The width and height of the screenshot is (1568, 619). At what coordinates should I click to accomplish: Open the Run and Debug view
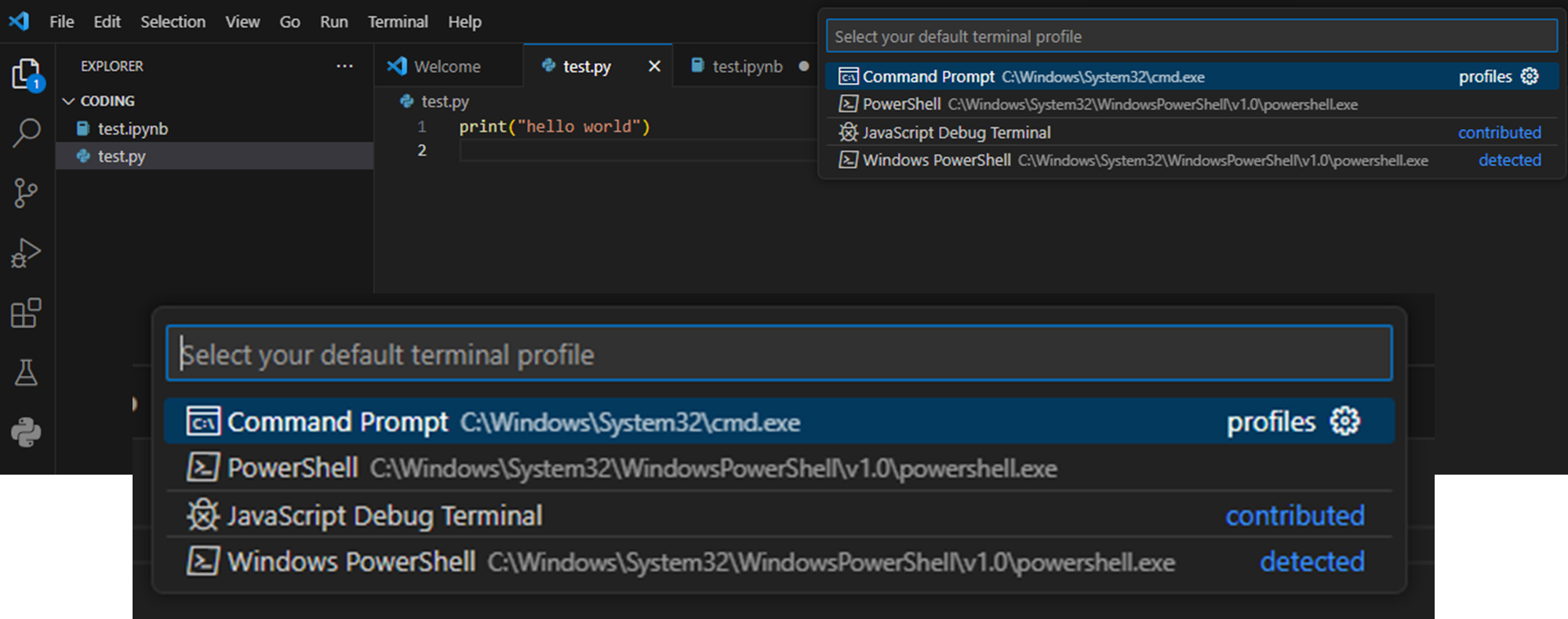[x=26, y=253]
